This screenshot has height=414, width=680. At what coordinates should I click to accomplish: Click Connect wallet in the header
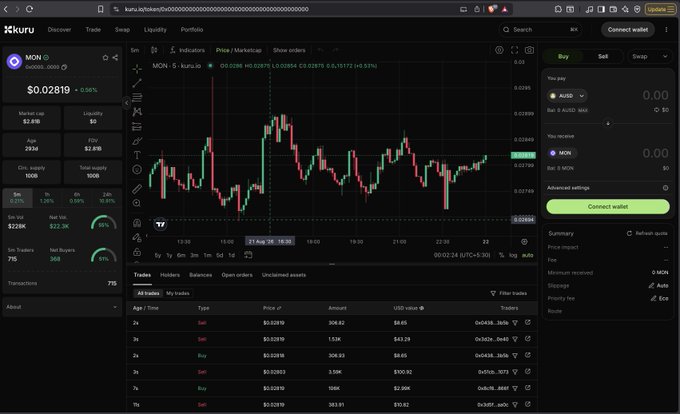click(628, 29)
